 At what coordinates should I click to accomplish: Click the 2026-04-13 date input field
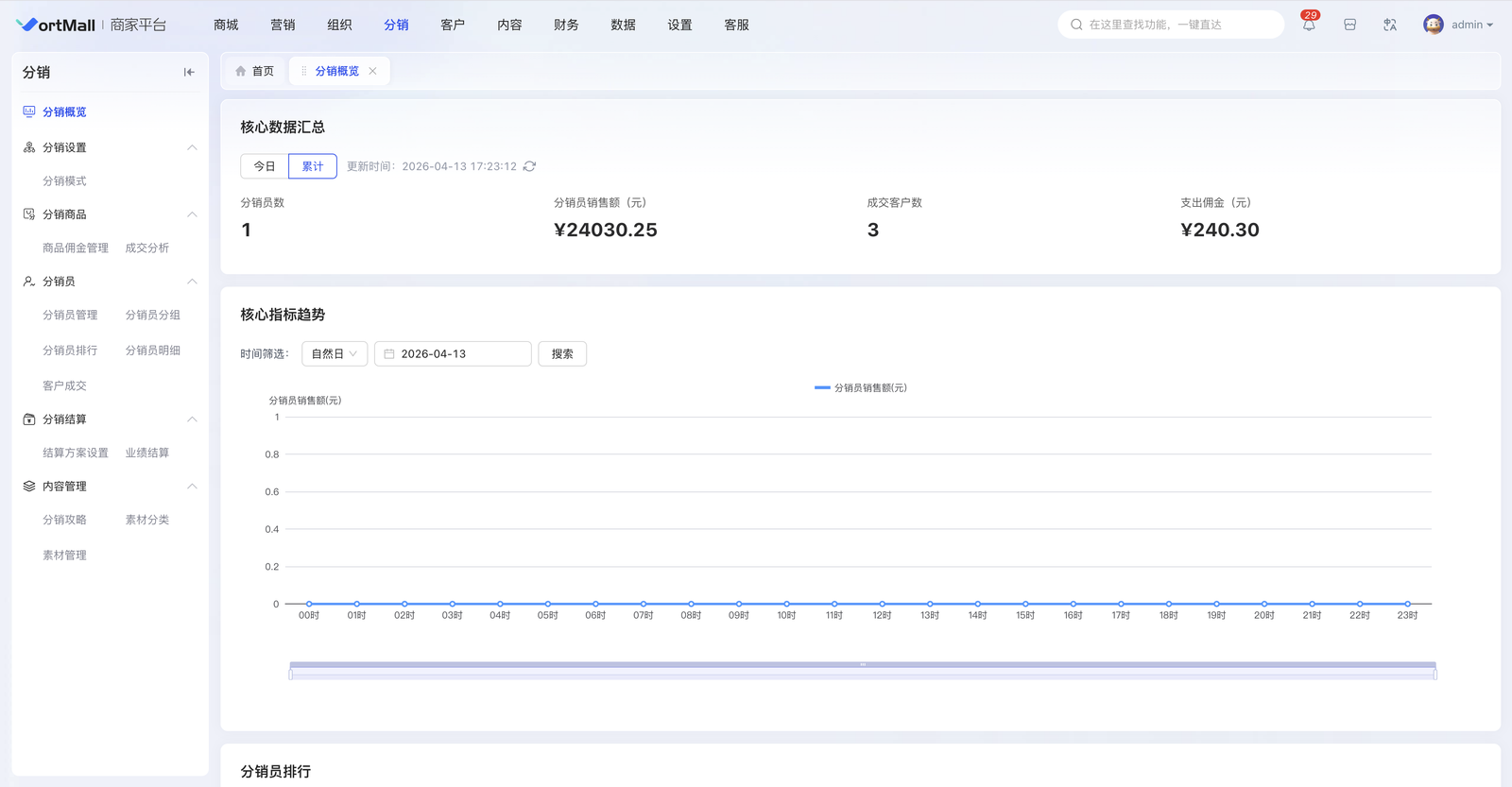[x=454, y=353]
